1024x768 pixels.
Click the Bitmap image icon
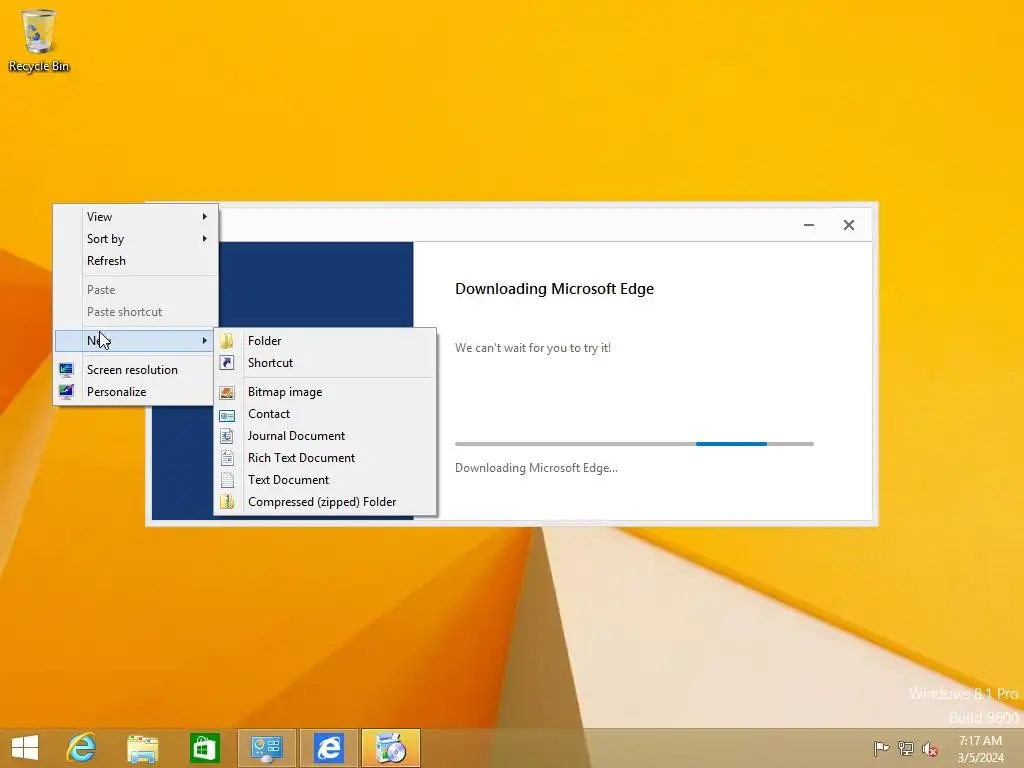coord(227,392)
